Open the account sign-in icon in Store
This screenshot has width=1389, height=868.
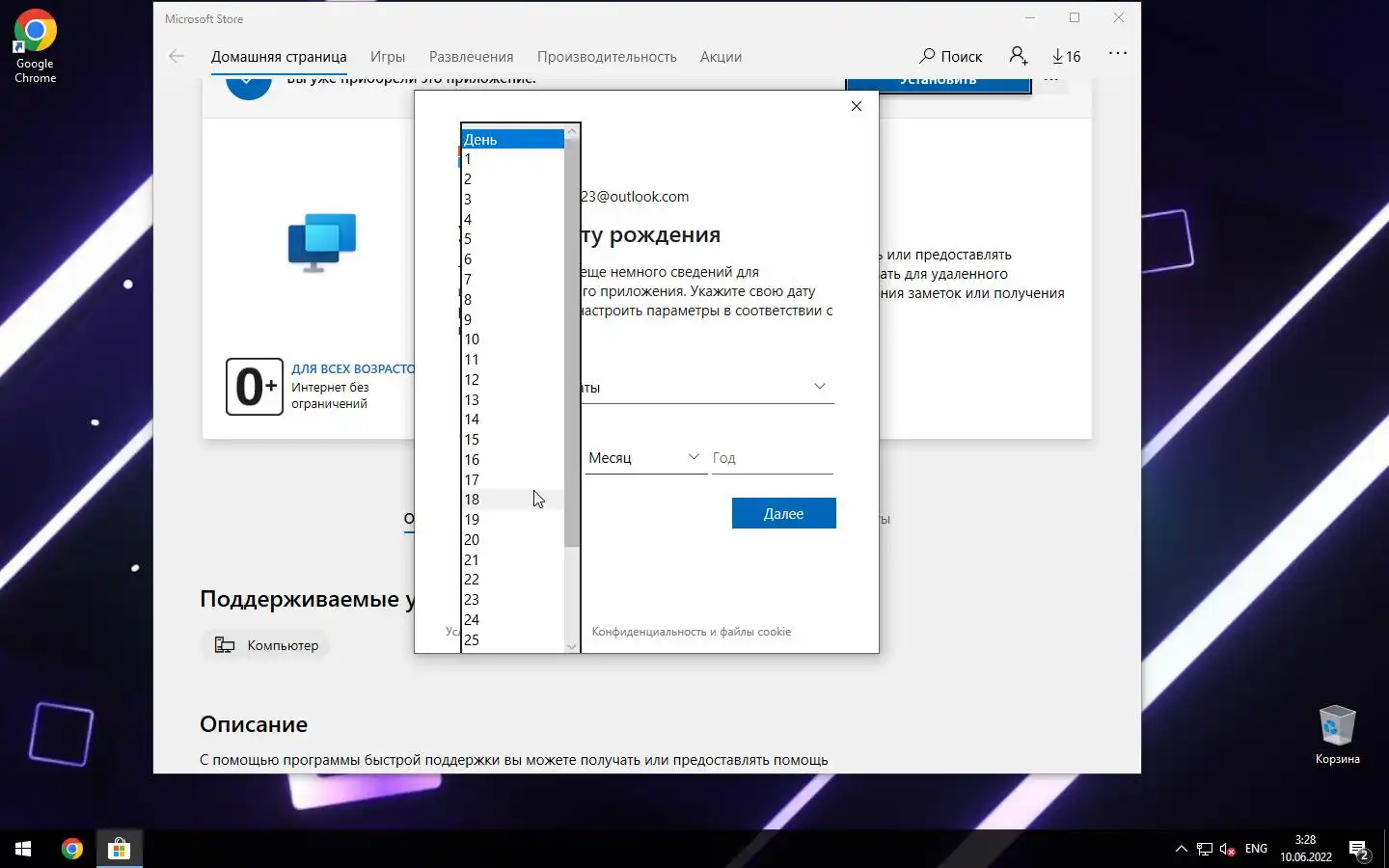click(1018, 56)
